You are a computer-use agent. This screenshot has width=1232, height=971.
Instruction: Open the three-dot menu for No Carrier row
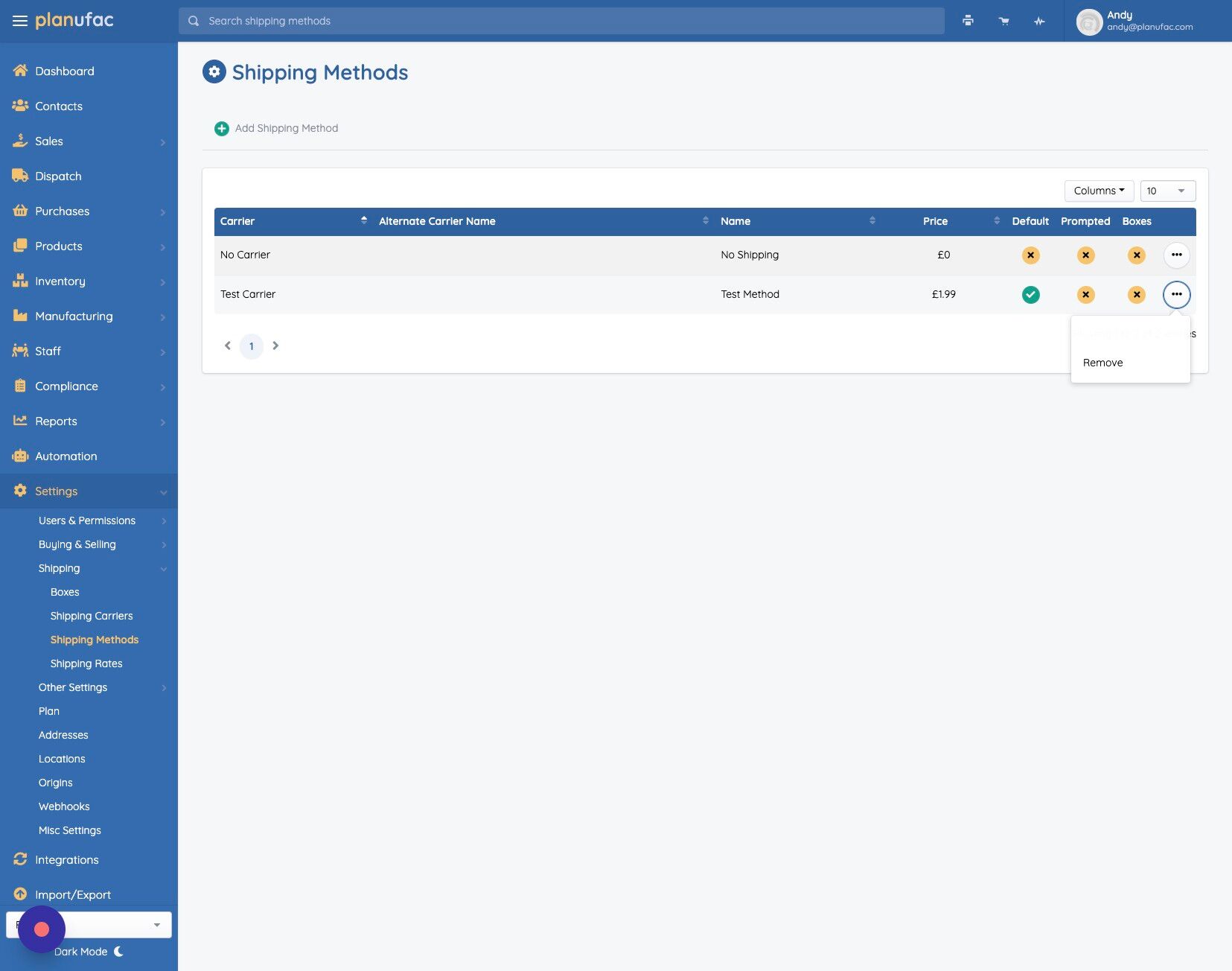click(1176, 255)
